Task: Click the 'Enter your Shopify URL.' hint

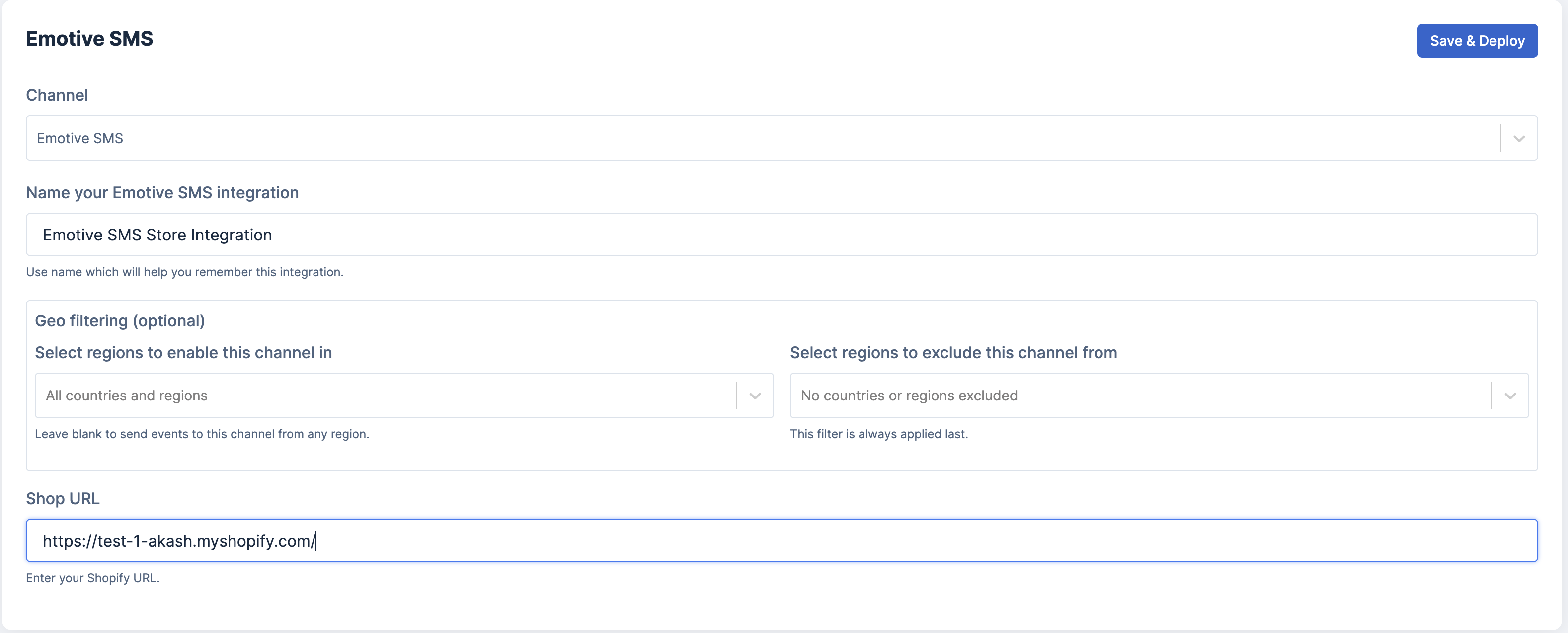Action: point(92,578)
